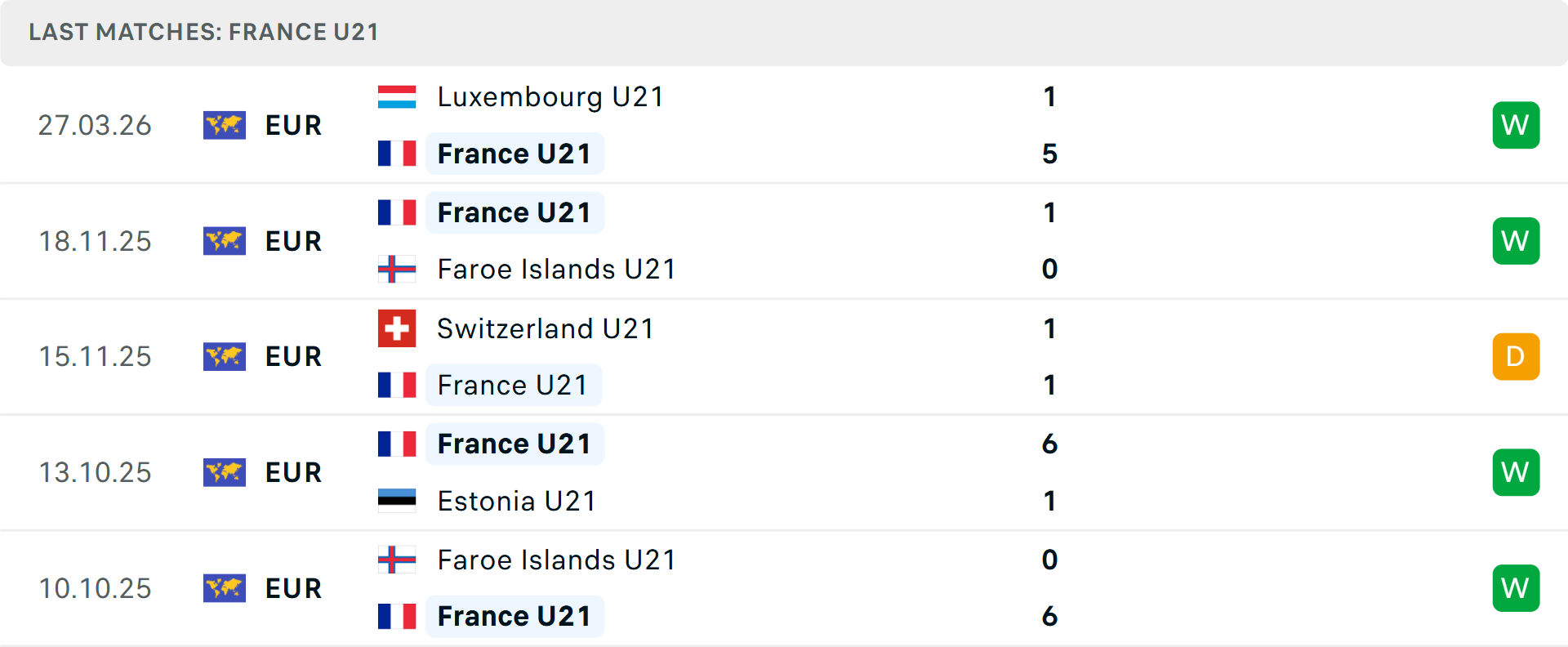Click the W badge for 27.03.26 match

click(x=1516, y=125)
